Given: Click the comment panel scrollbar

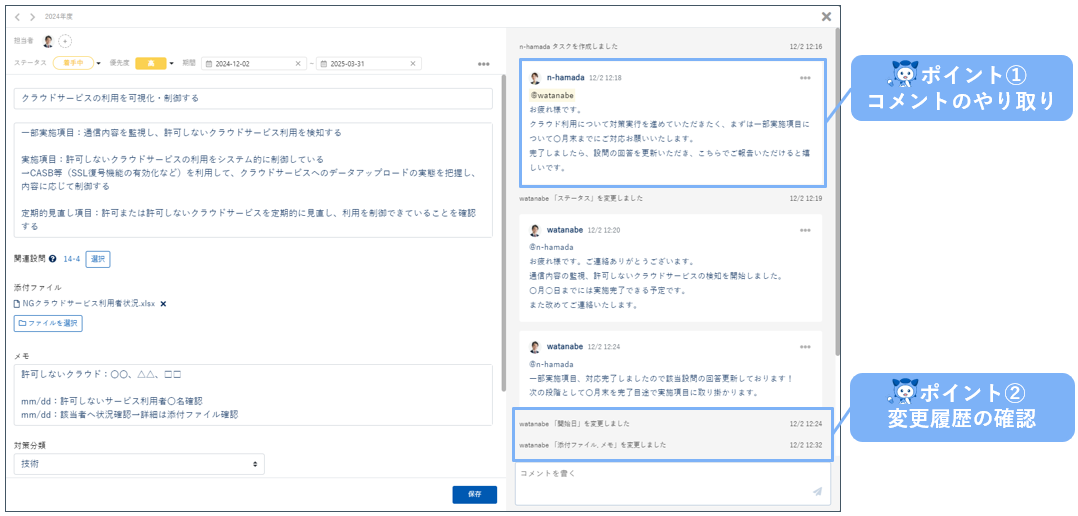Looking at the screenshot, I should [x=837, y=192].
